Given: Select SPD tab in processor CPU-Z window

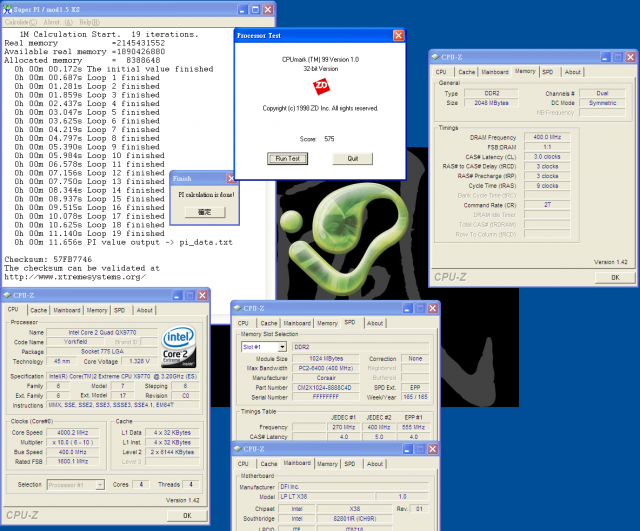Looking at the screenshot, I should [x=119, y=310].
